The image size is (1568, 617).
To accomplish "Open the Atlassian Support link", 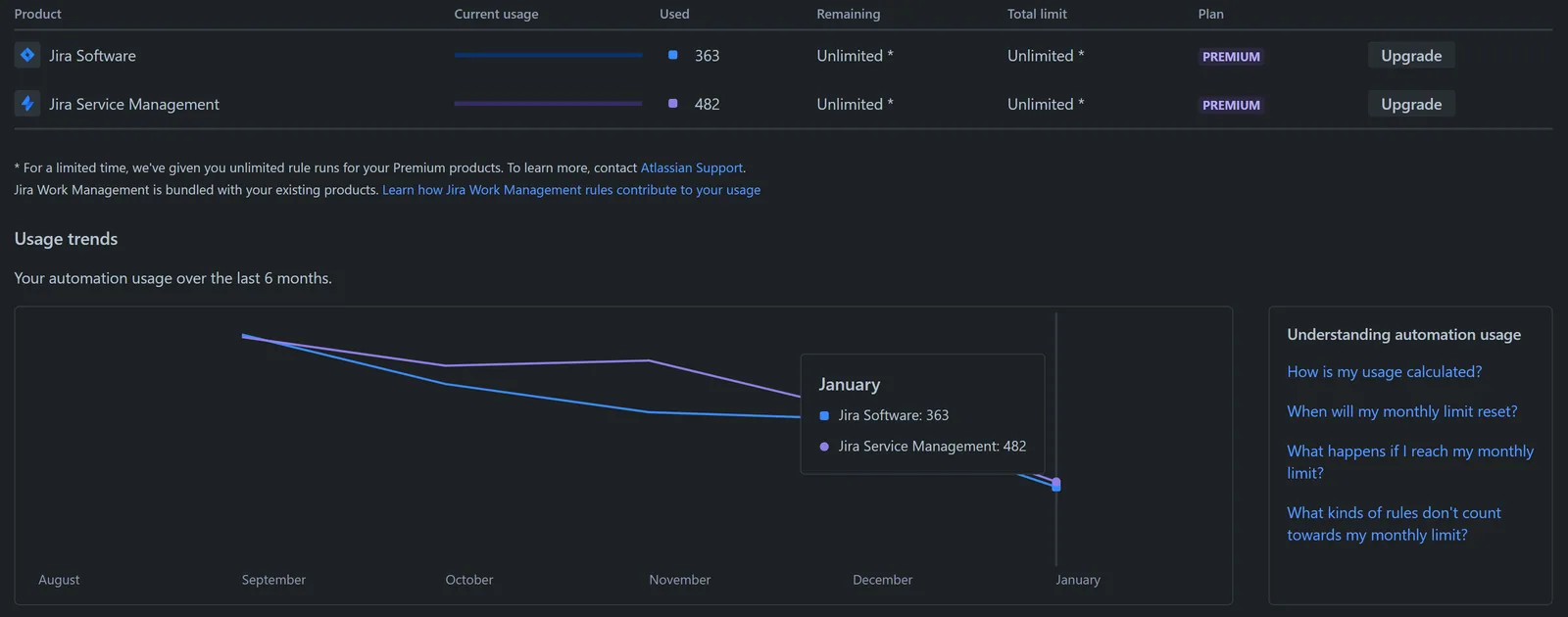I will pyautogui.click(x=692, y=167).
